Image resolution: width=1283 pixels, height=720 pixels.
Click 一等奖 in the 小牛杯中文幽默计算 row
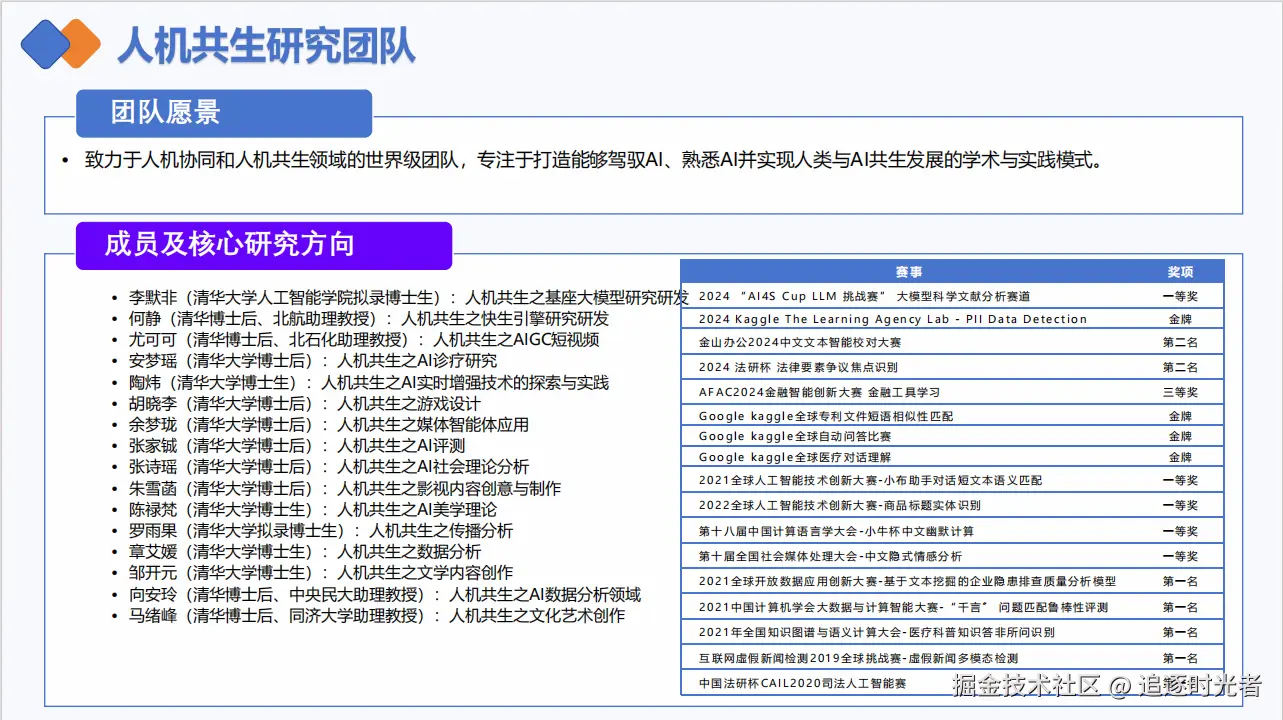click(x=1180, y=531)
